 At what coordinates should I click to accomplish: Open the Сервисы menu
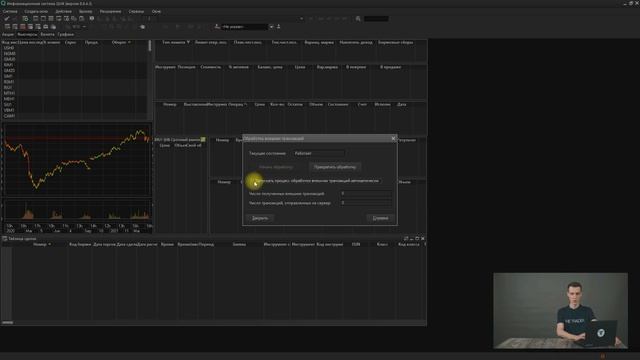[136, 11]
